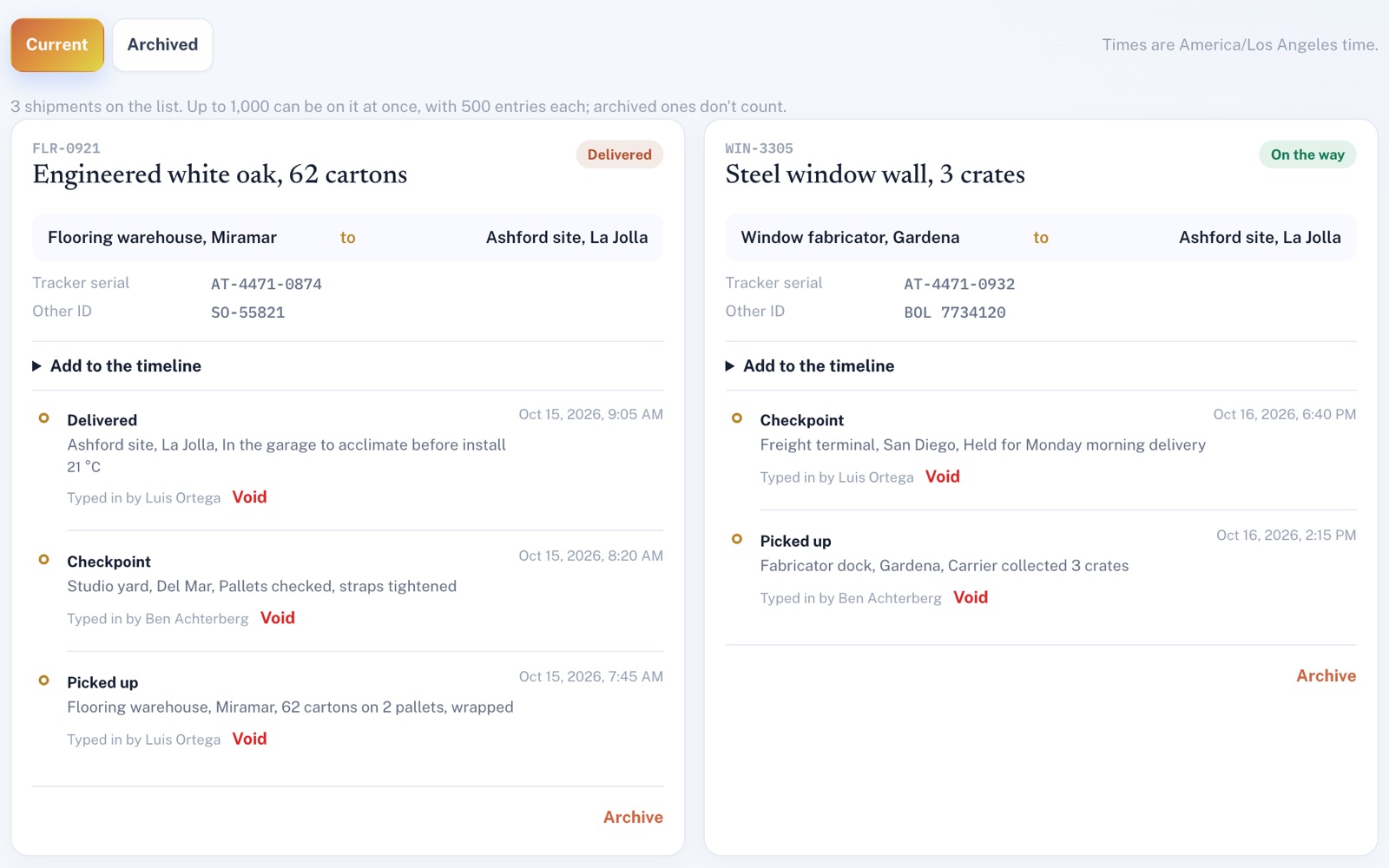Click Fabricator dock, Gardena note
The image size is (1389, 868).
tap(945, 566)
